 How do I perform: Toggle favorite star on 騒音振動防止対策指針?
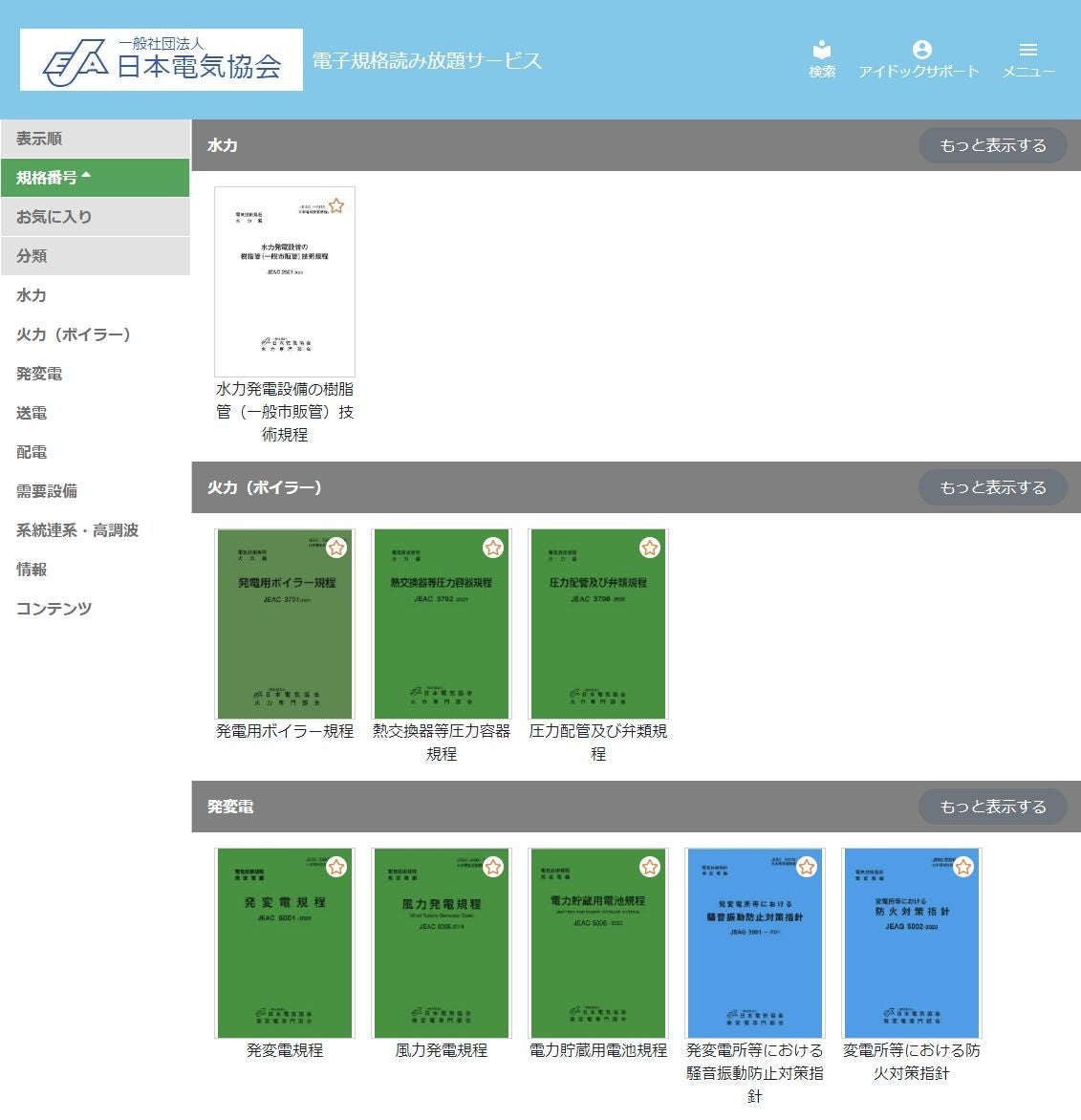click(807, 867)
